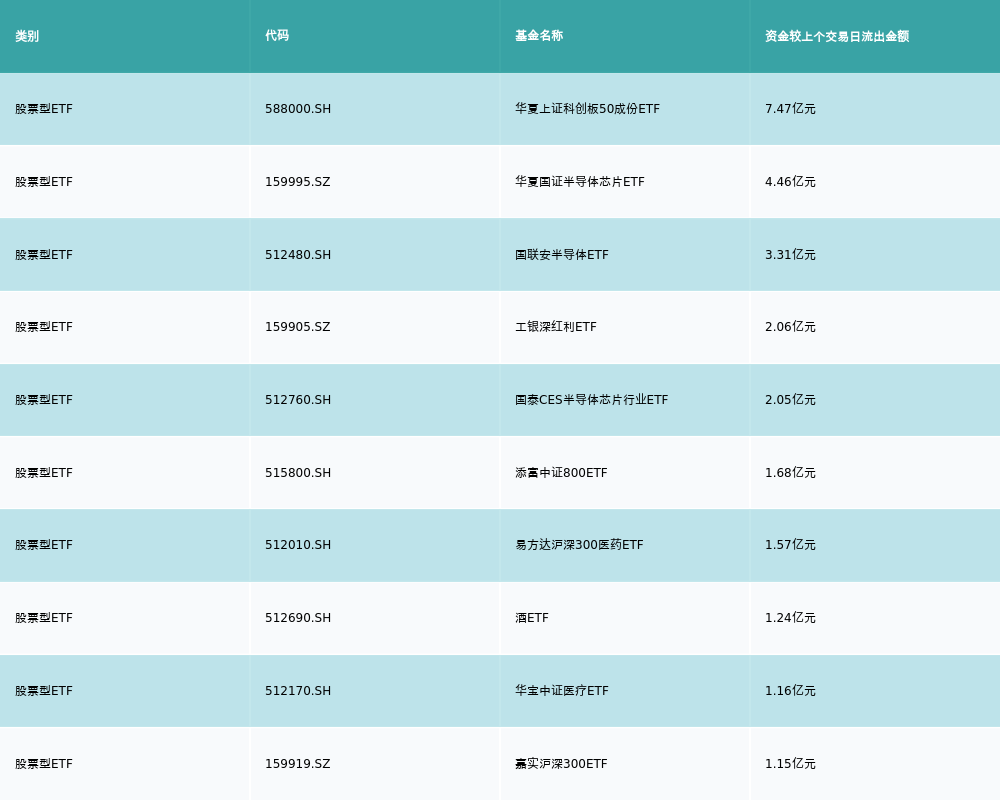Viewport: 1000px width, 800px height.
Task: Click 股票型ETF in the 512690.SH row
Action: click(44, 618)
